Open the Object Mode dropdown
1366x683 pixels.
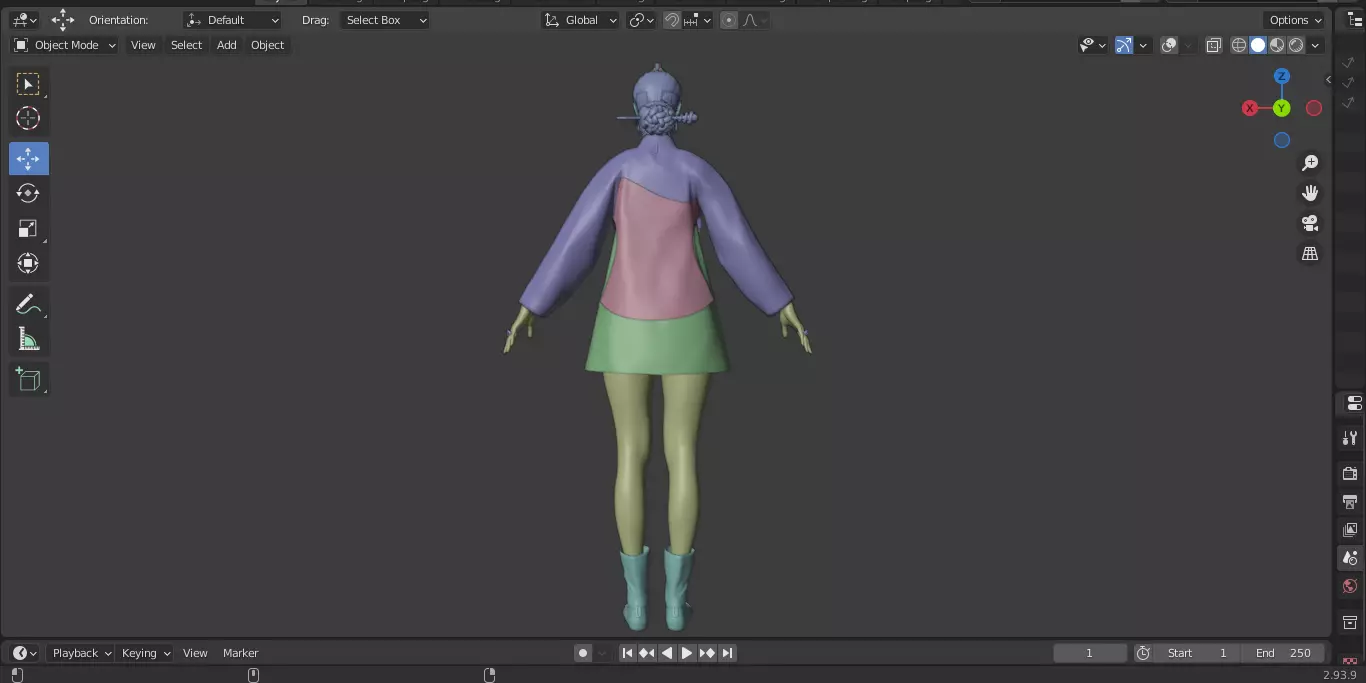(x=65, y=45)
